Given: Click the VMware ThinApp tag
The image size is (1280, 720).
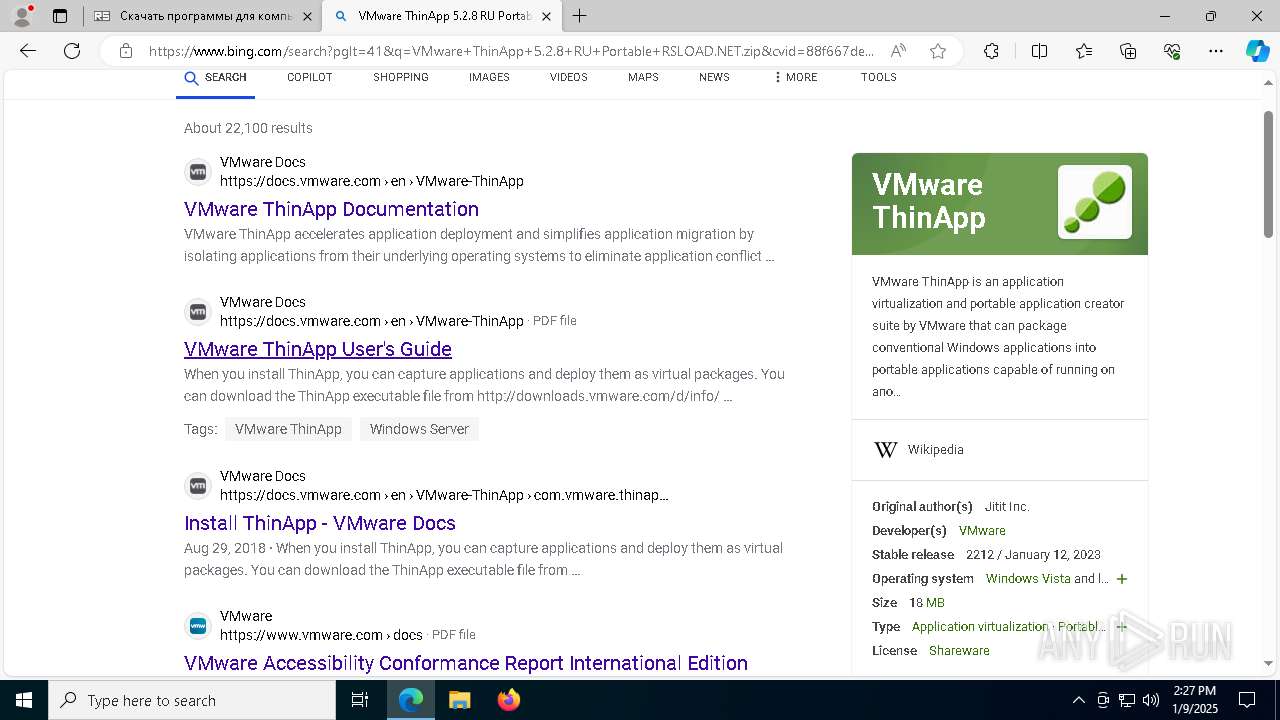Looking at the screenshot, I should tap(288, 429).
